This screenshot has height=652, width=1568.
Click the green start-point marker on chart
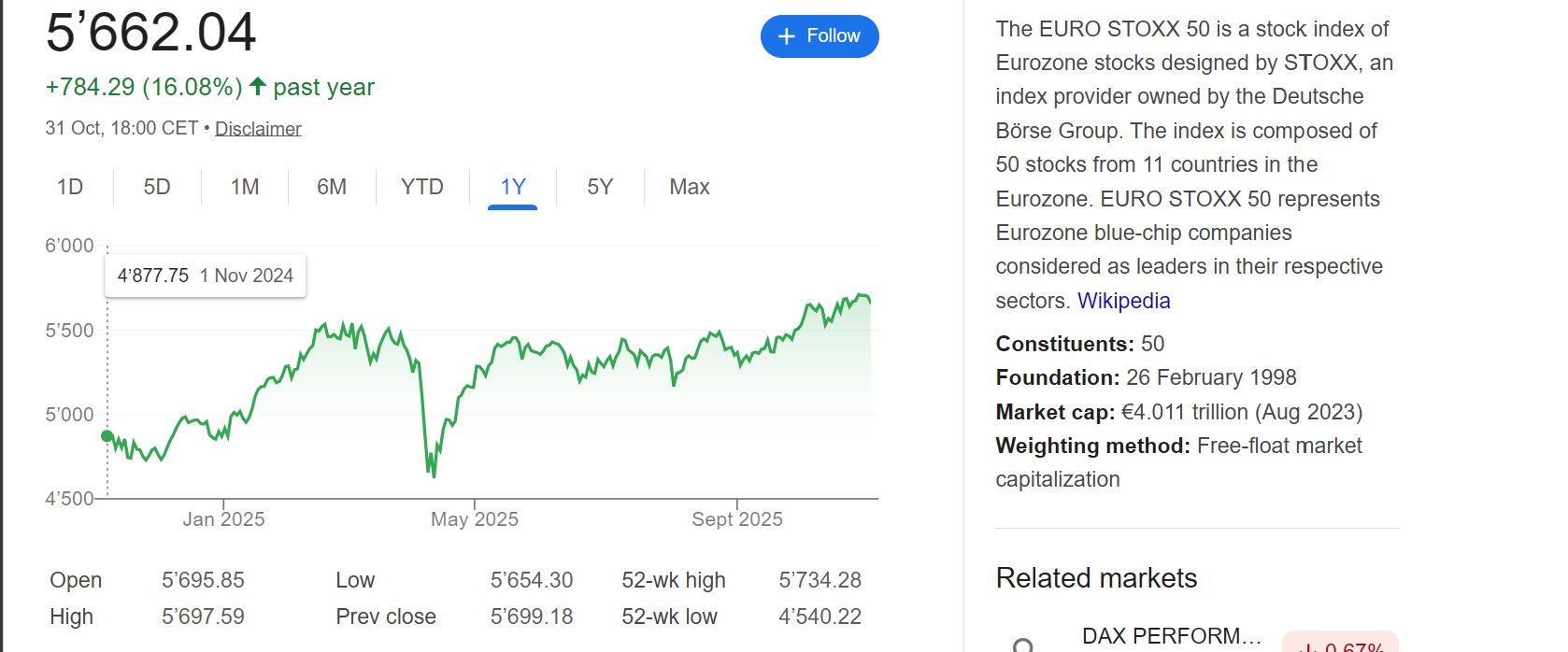coord(107,436)
